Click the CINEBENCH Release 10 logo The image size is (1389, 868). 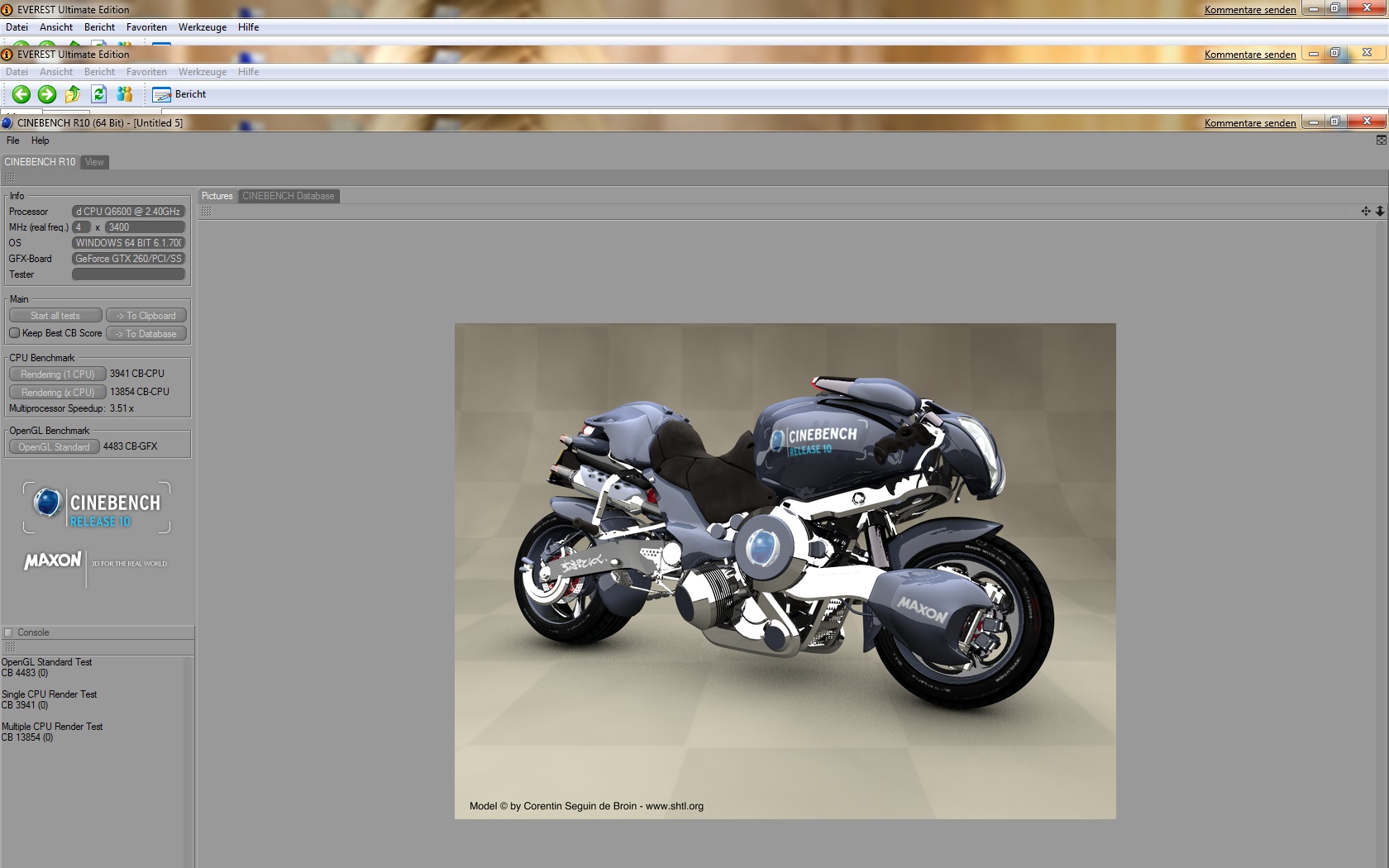pos(97,508)
